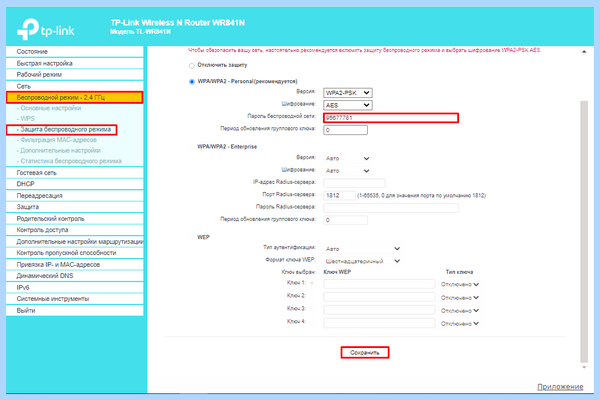600x400 pixels.
Task: Open the Сеть menu item
Action: click(x=75, y=86)
